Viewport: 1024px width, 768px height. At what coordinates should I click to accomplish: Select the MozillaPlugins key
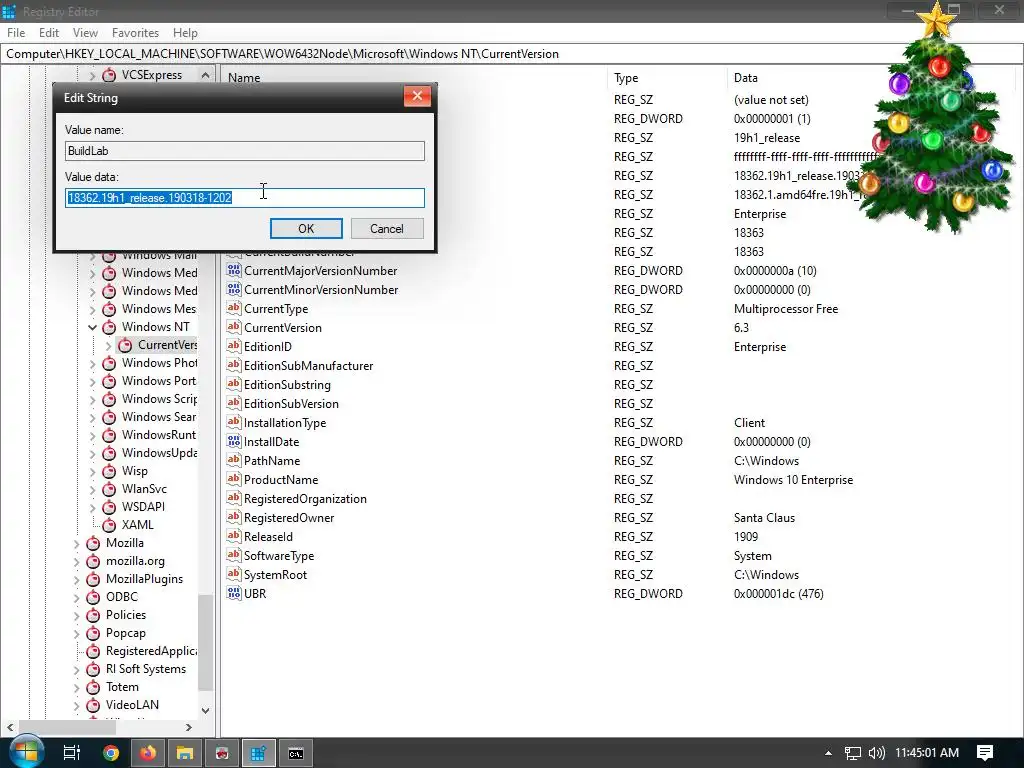pos(144,579)
